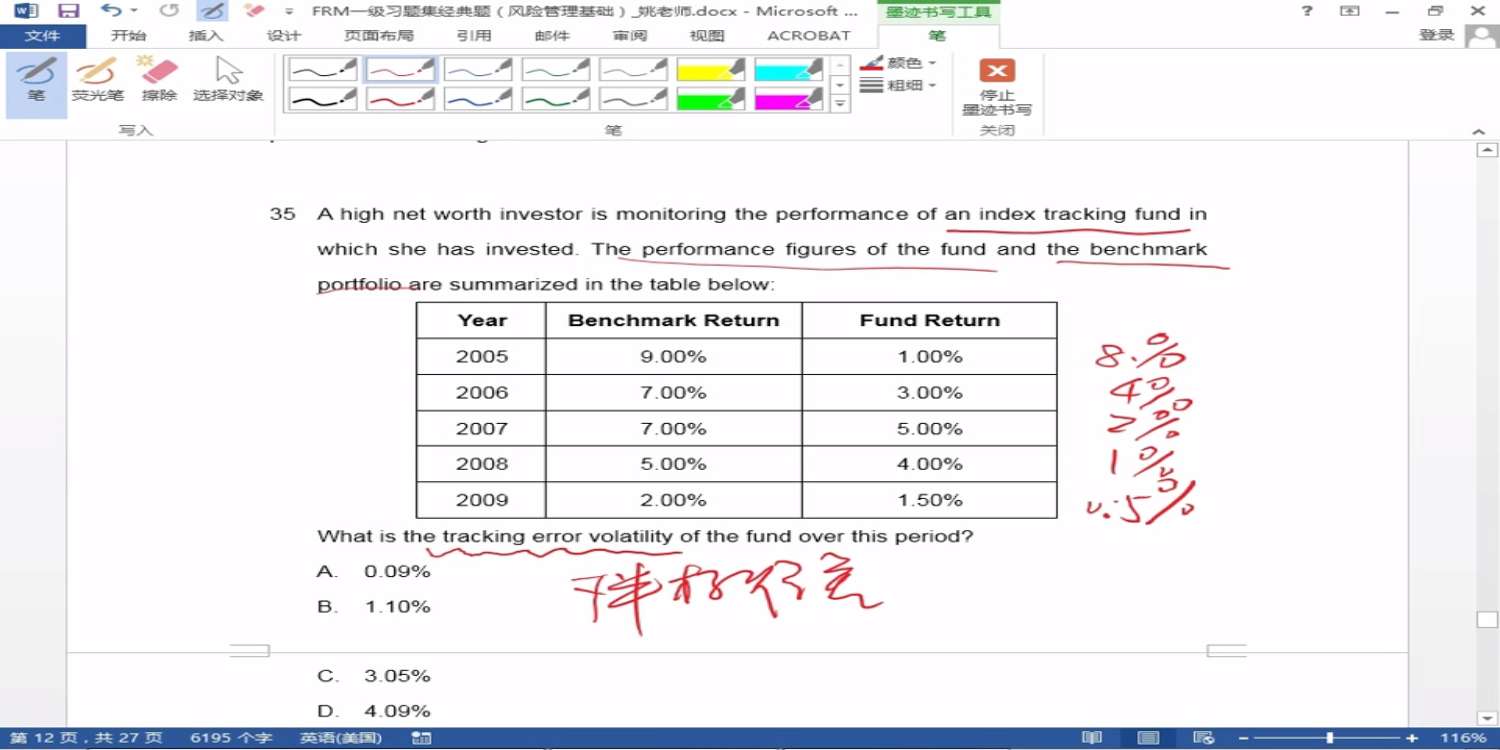Switch to Read Mode view in status bar
This screenshot has height=750, width=1500.
(1091, 738)
